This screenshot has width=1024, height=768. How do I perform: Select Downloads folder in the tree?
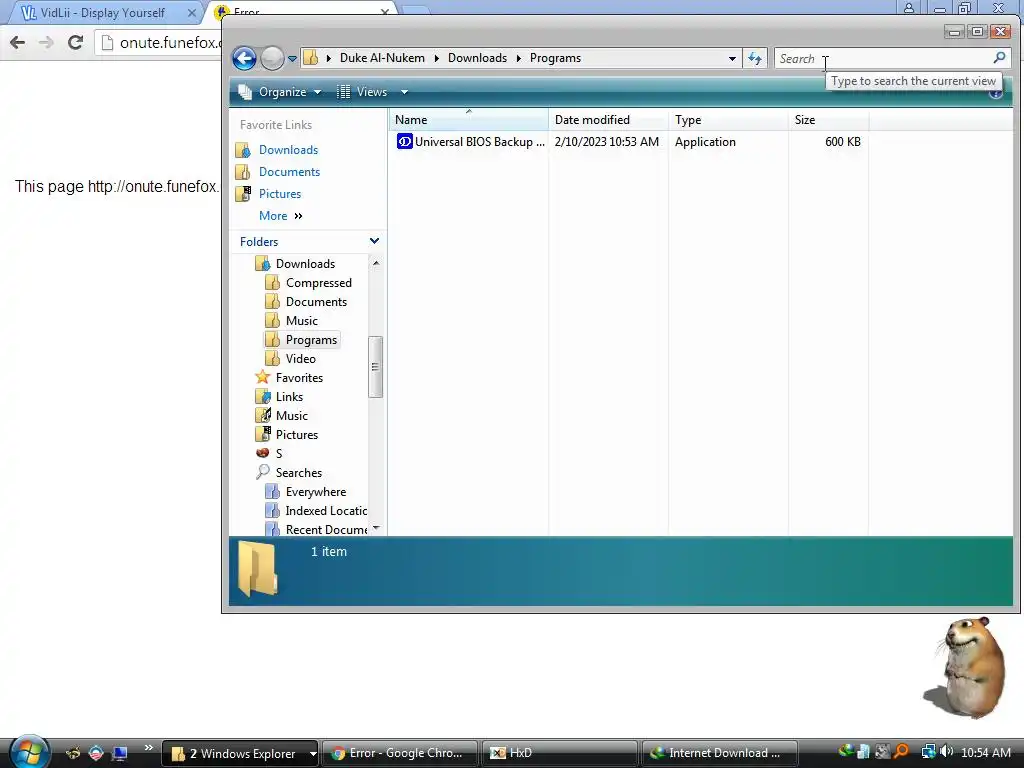[x=305, y=264]
